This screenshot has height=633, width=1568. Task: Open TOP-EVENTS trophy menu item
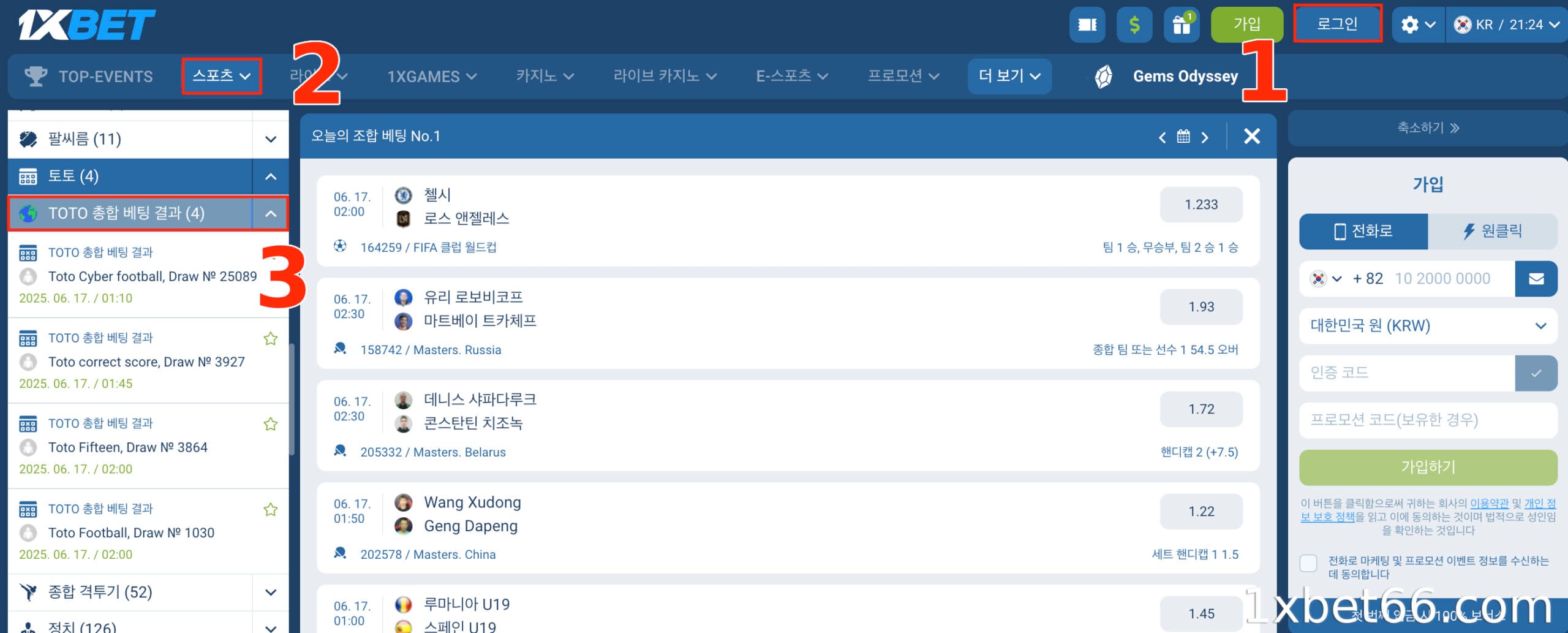pos(89,77)
